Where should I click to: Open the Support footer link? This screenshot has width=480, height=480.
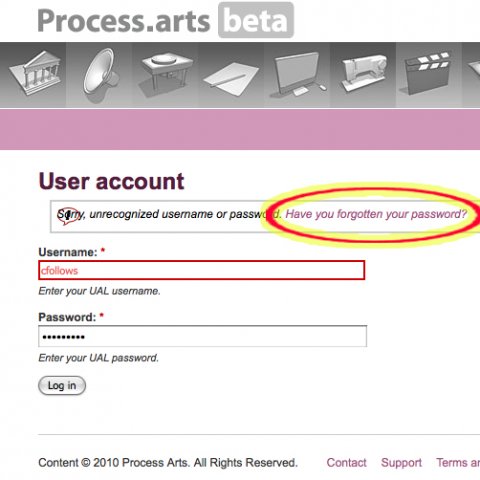point(401,463)
